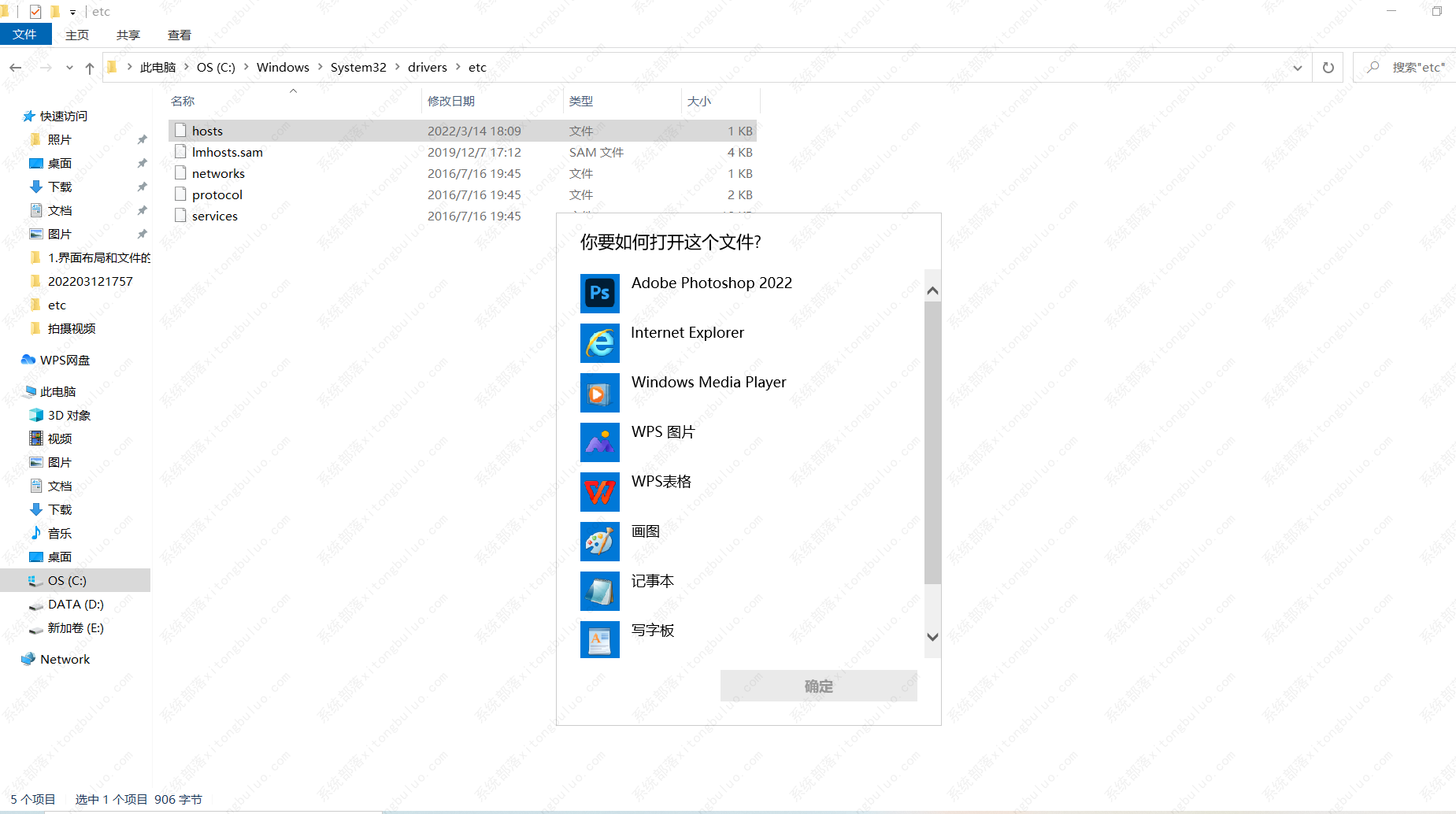
Task: Click the app list scrollbar thumb
Action: [932, 443]
